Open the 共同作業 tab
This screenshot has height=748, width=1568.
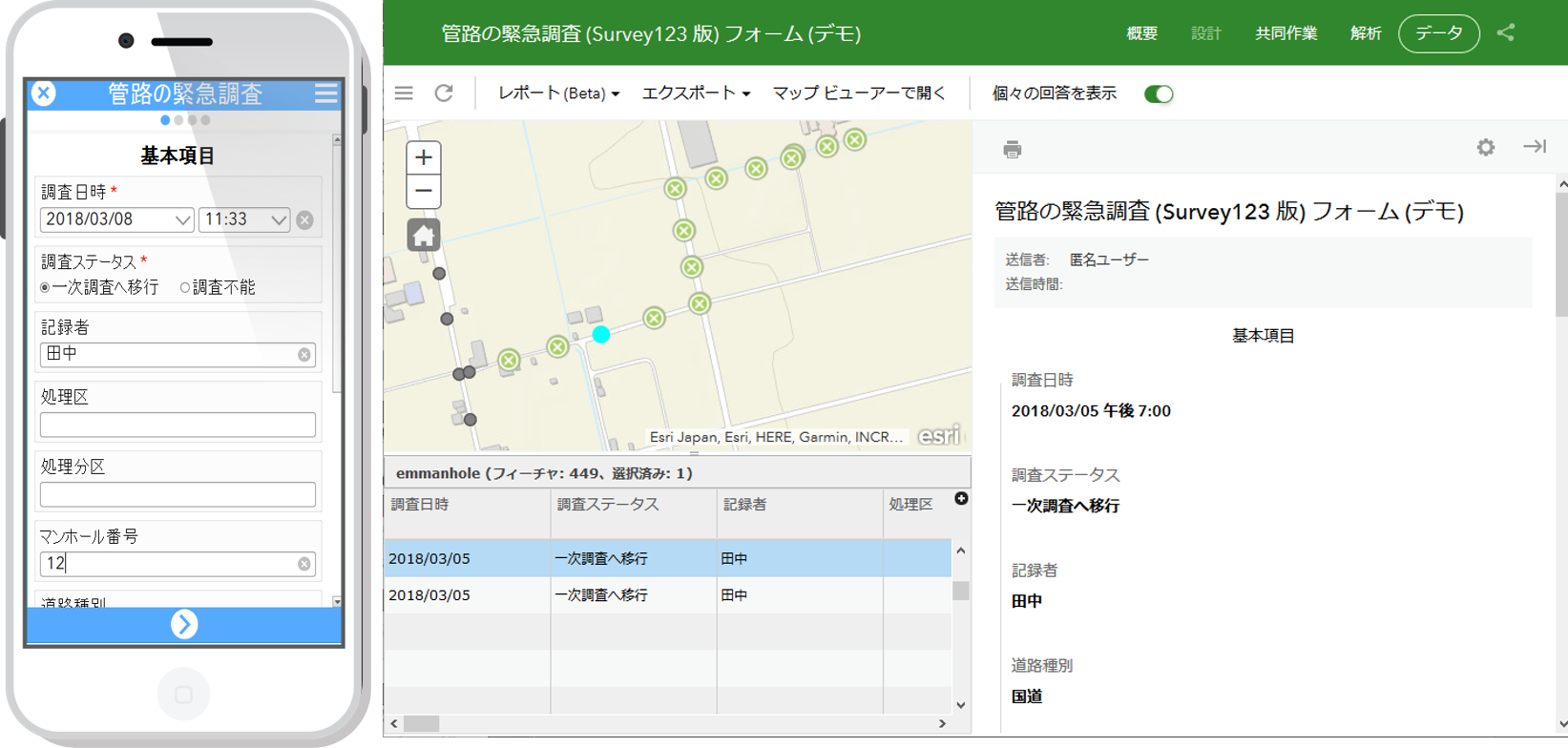click(1286, 33)
